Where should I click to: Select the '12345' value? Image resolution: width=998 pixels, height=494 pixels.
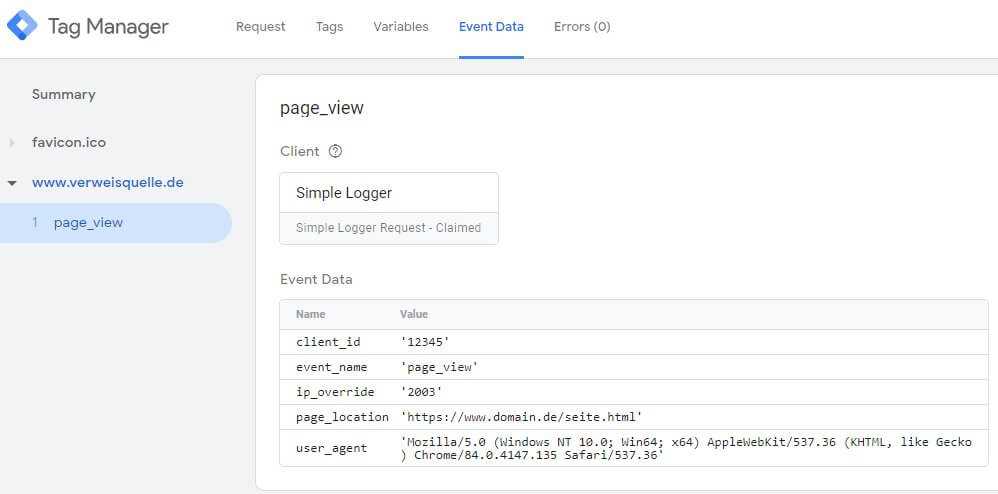point(425,342)
